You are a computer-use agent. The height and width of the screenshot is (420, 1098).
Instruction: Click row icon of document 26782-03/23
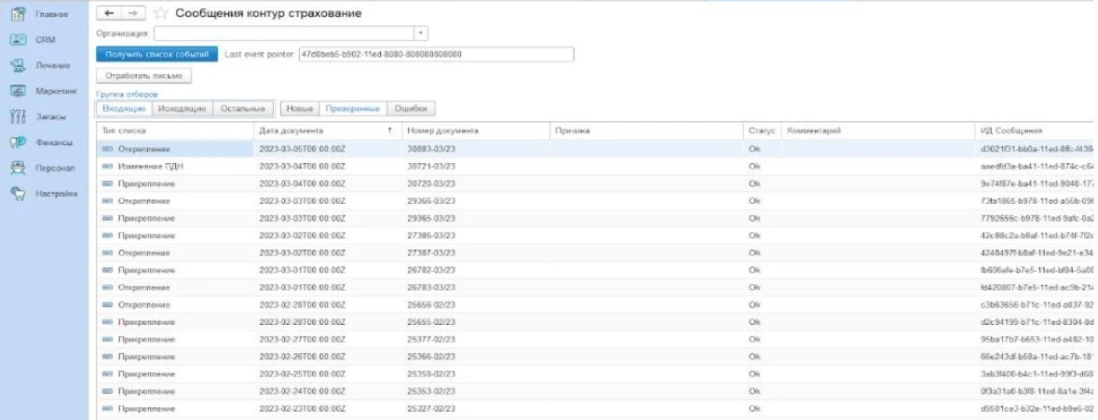pos(108,270)
